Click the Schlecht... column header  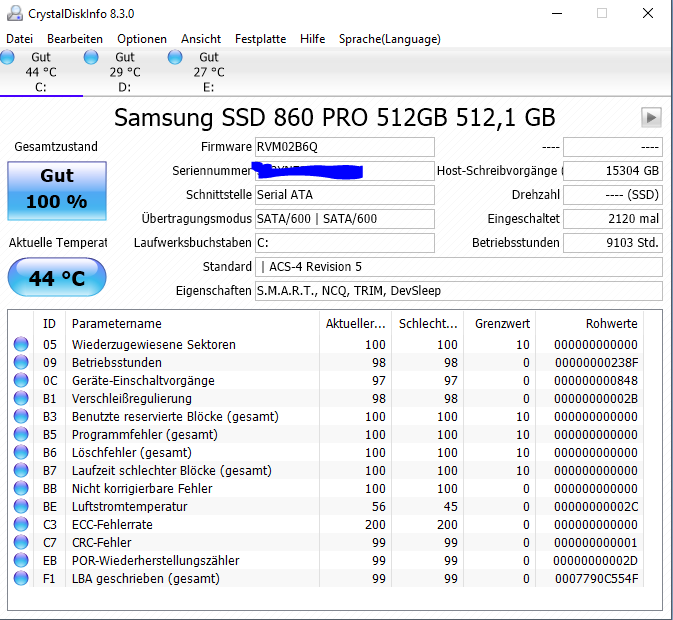pos(427,324)
